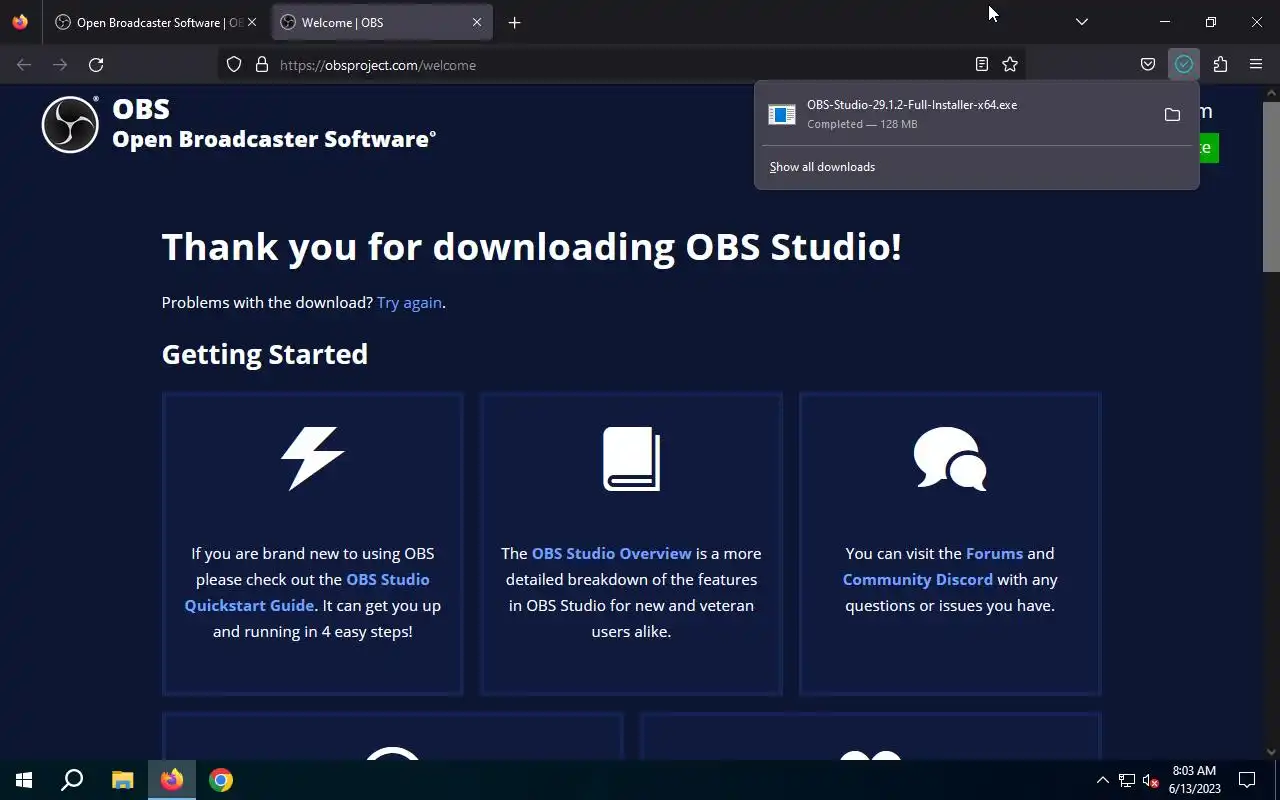This screenshot has width=1280, height=800.
Task: Open the Community Discord link
Action: pos(917,579)
